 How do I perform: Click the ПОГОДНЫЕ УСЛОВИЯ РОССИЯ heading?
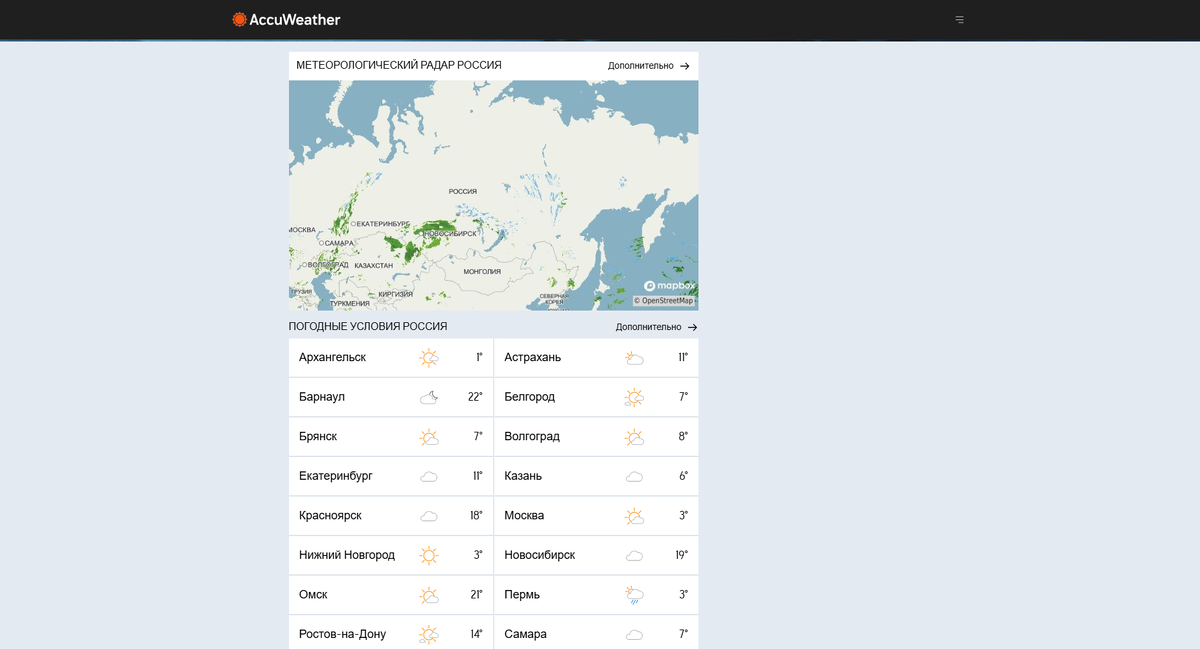point(368,327)
